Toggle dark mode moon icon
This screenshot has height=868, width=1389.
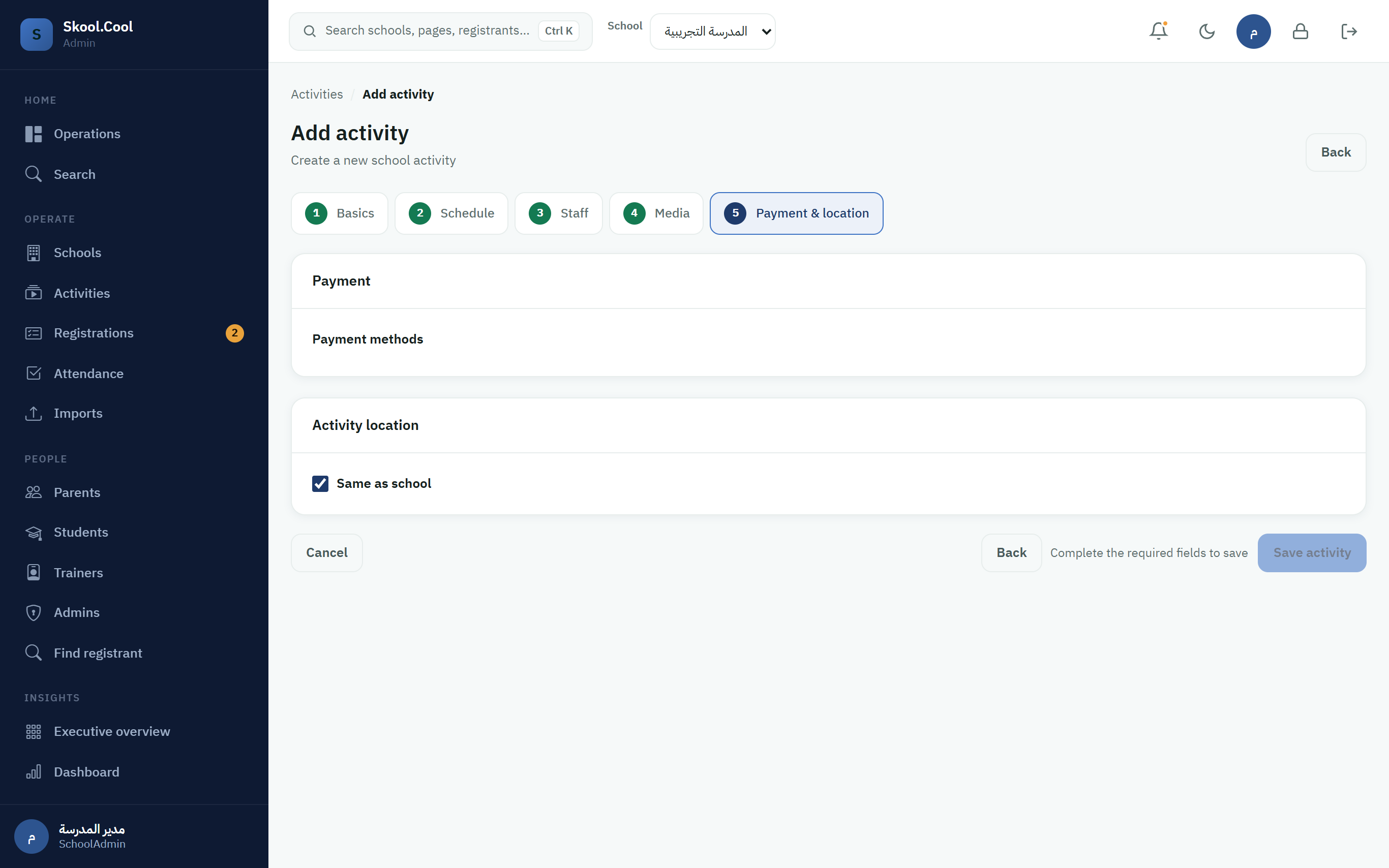tap(1206, 31)
